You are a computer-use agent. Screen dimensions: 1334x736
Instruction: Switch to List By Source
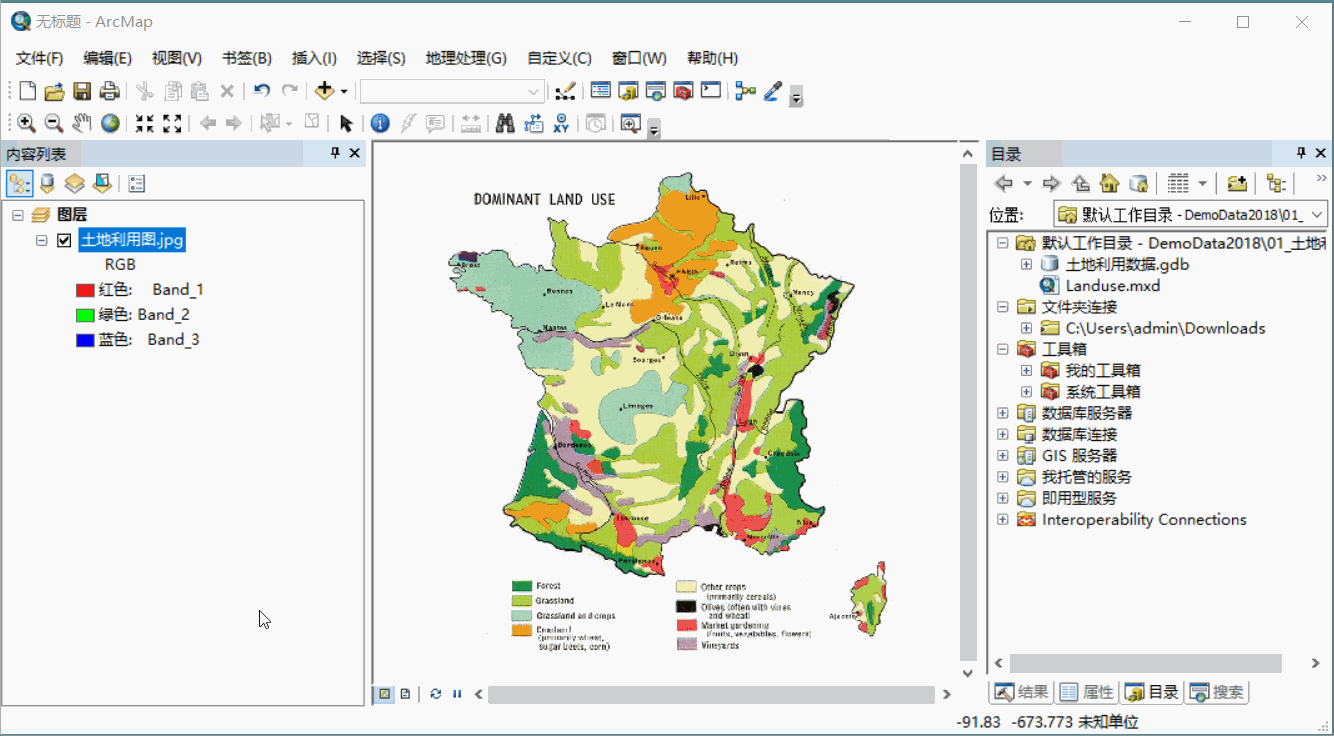pyautogui.click(x=46, y=183)
